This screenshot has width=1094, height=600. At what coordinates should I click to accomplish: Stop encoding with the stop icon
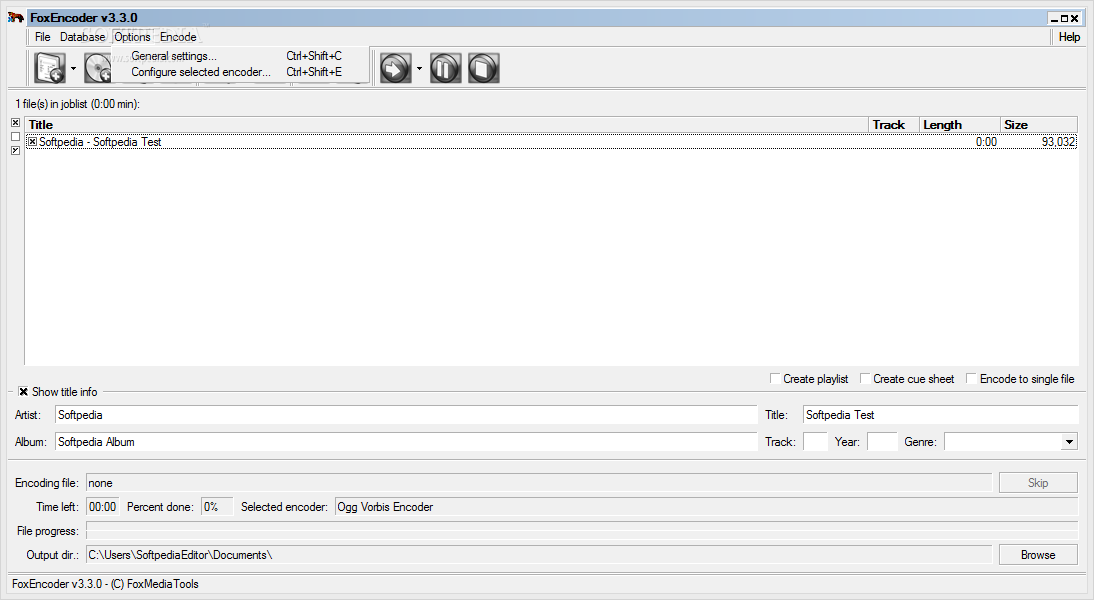484,68
